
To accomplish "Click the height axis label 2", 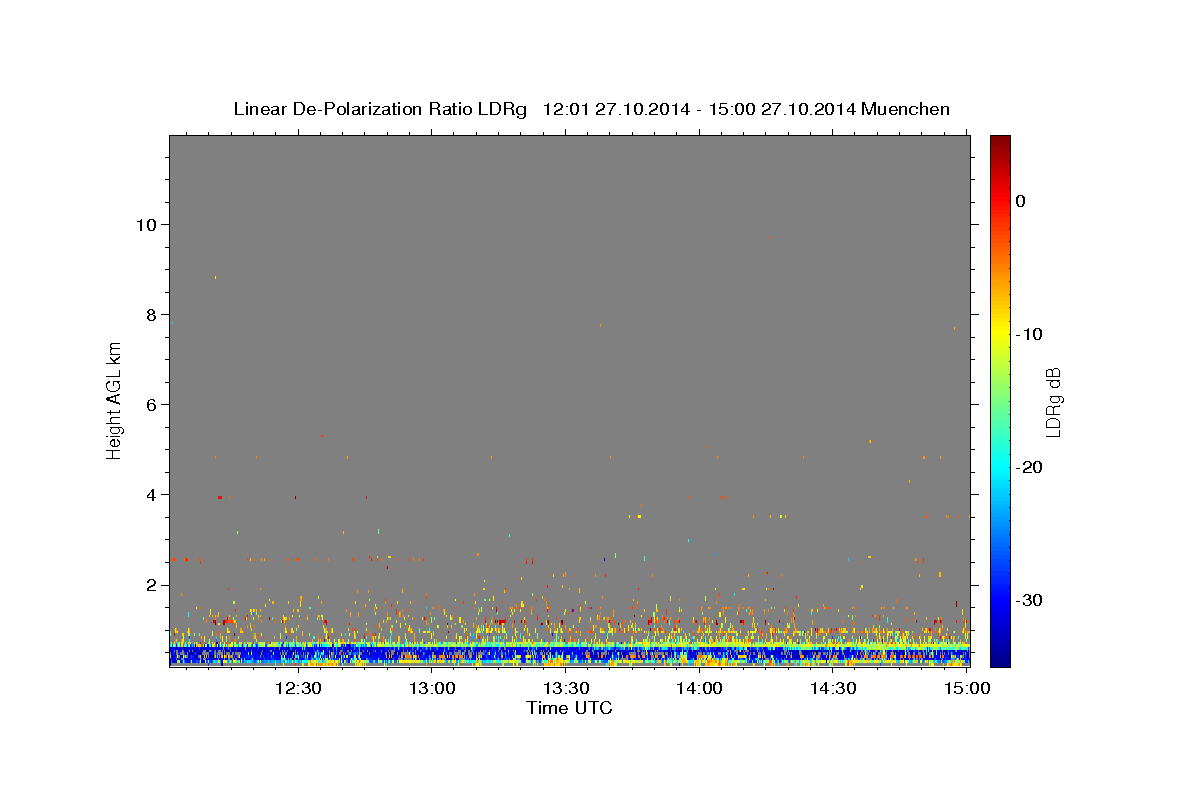I will point(150,585).
